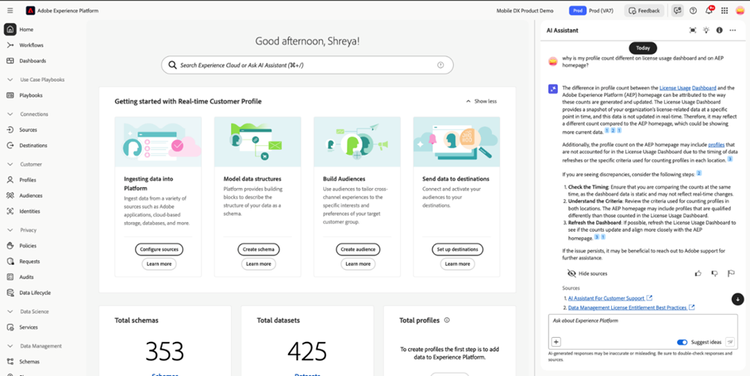Open AI Assistant more options menu
Screen dimensions: 750x376
click(x=733, y=30)
